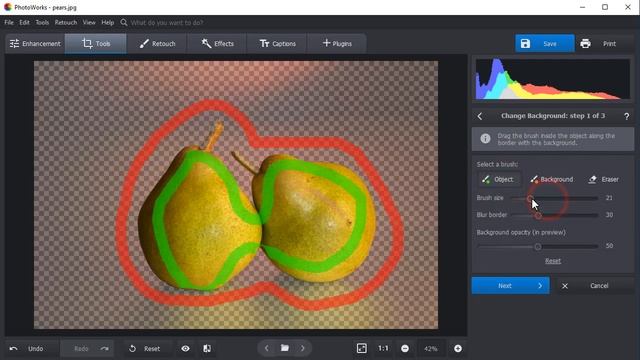
Task: Open the folder browse icon
Action: [x=285, y=348]
